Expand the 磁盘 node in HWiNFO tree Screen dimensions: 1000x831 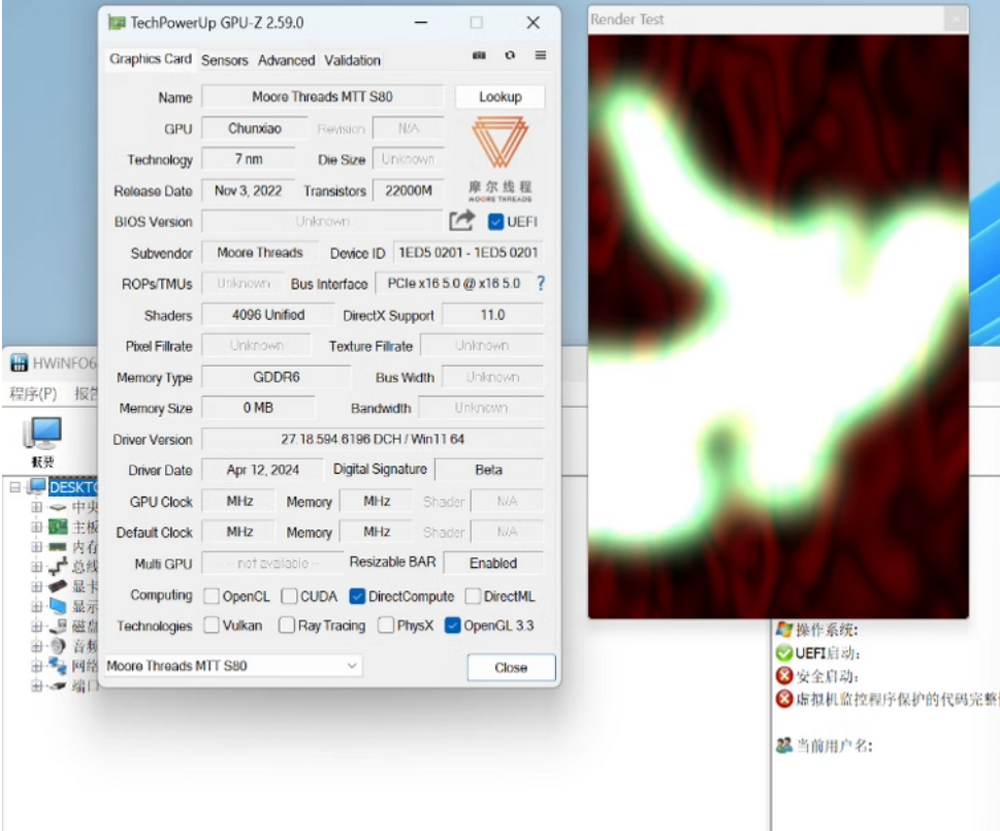[x=37, y=626]
